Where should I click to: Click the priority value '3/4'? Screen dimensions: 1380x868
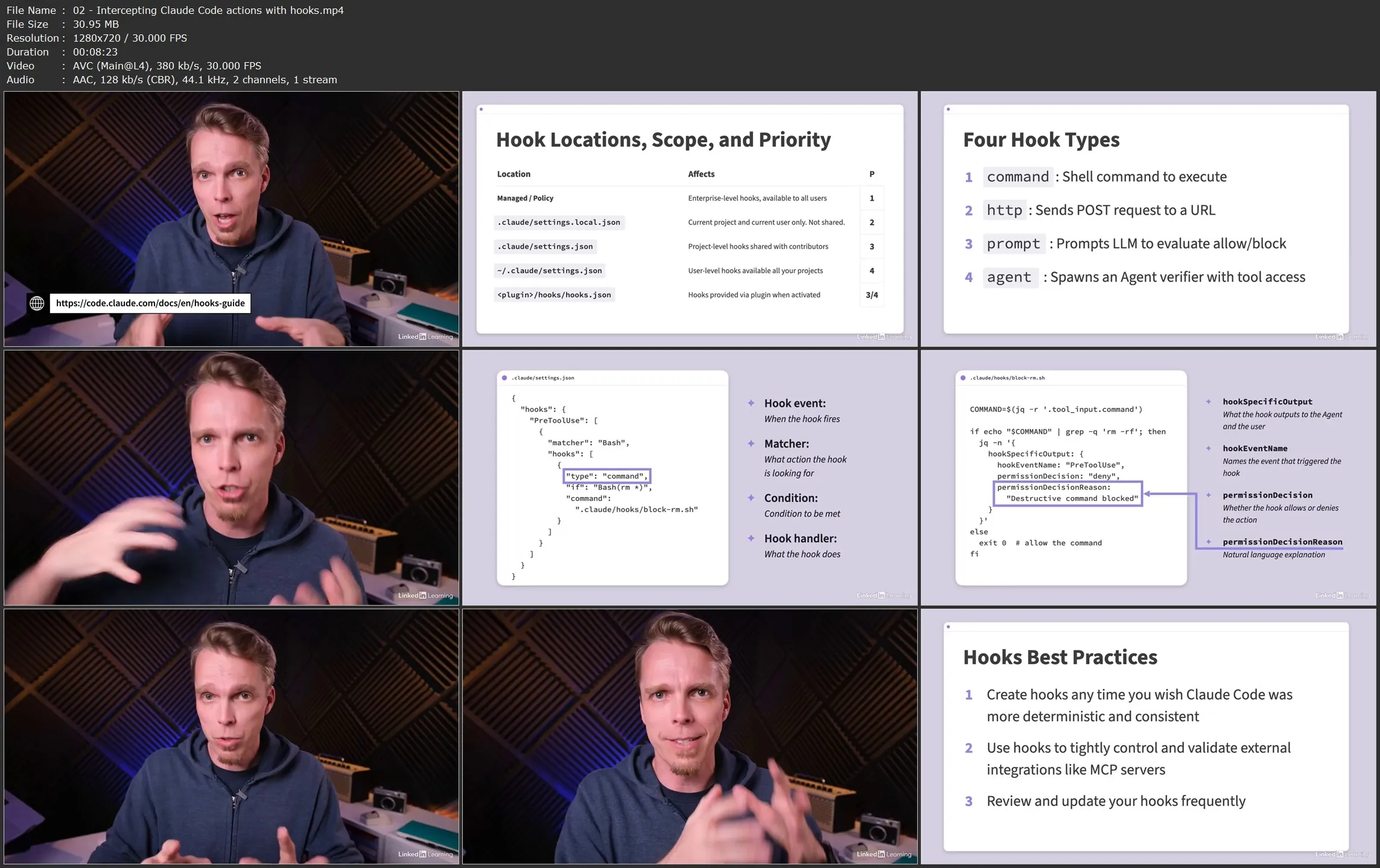point(872,295)
